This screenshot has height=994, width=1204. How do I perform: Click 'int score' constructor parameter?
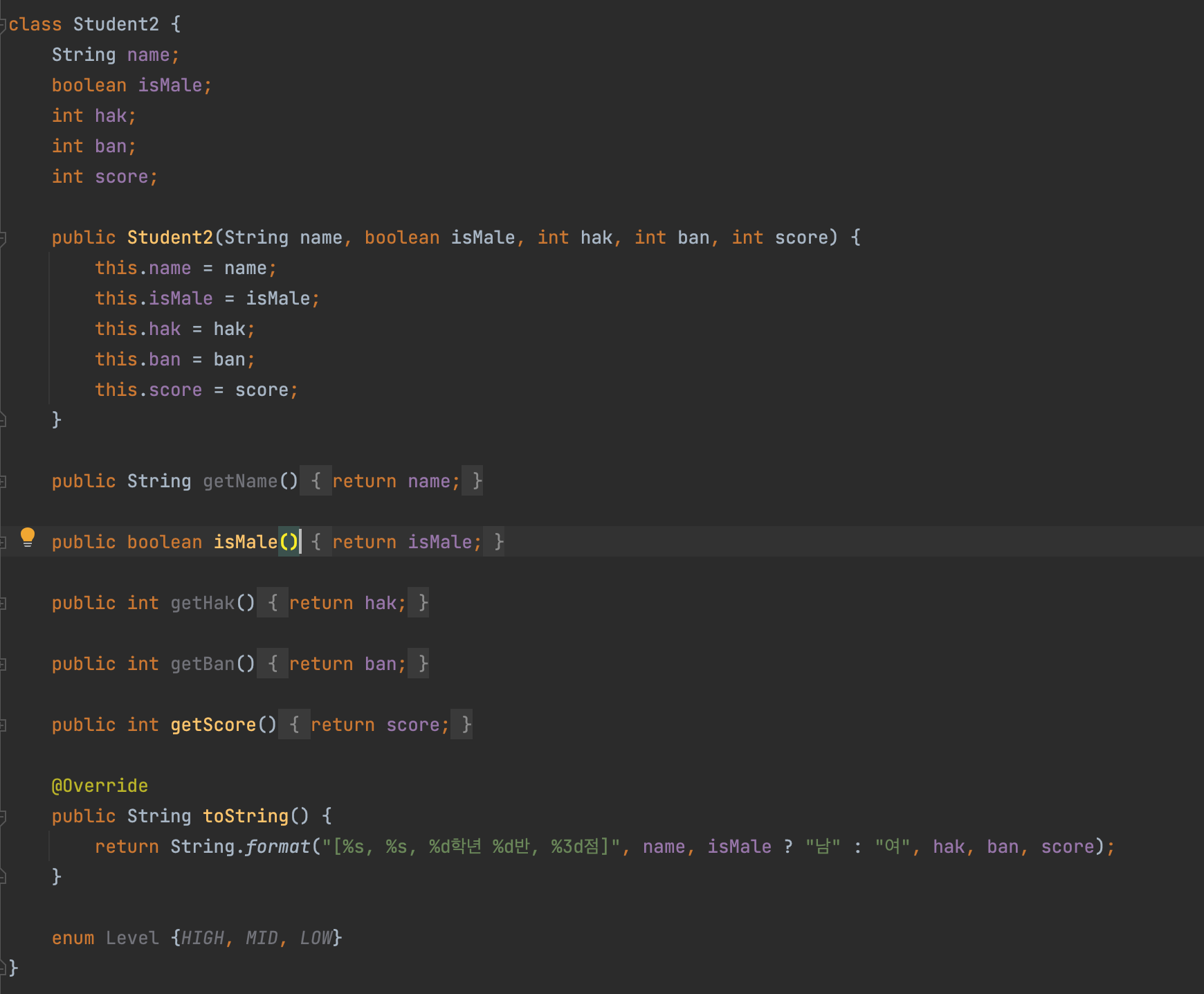(780, 237)
